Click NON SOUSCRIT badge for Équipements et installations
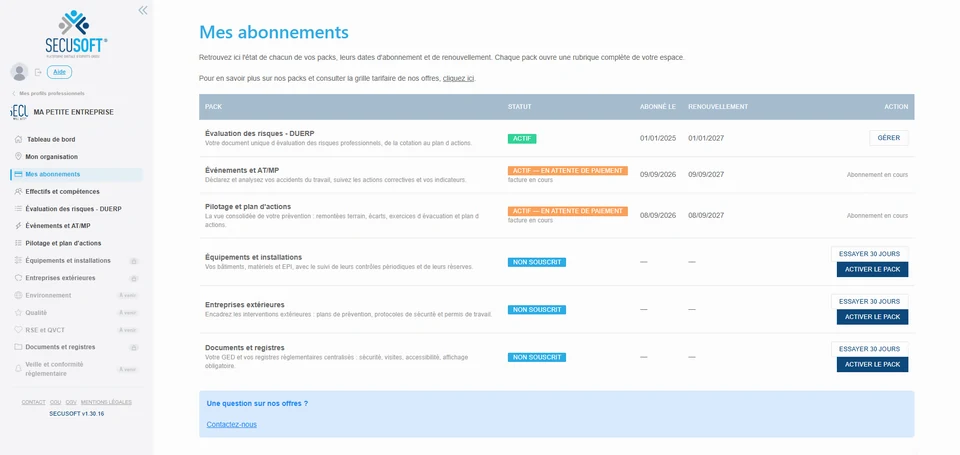Screen dimensions: 960x455 [537, 262]
